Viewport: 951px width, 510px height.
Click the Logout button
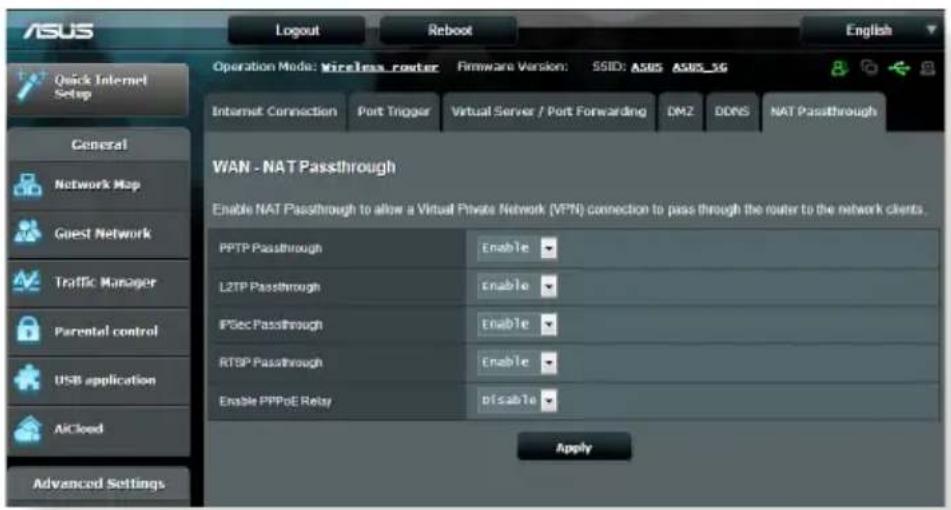pyautogui.click(x=297, y=30)
